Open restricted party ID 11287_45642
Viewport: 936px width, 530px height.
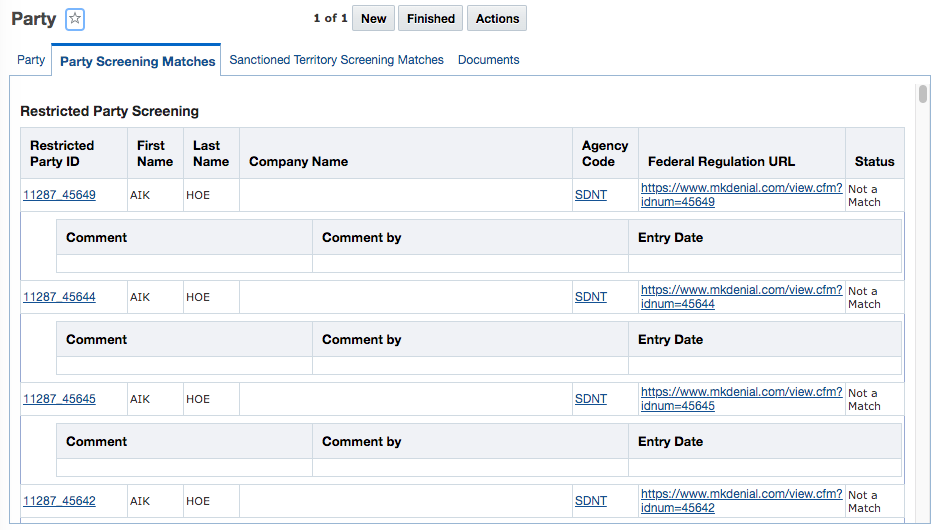[59, 501]
